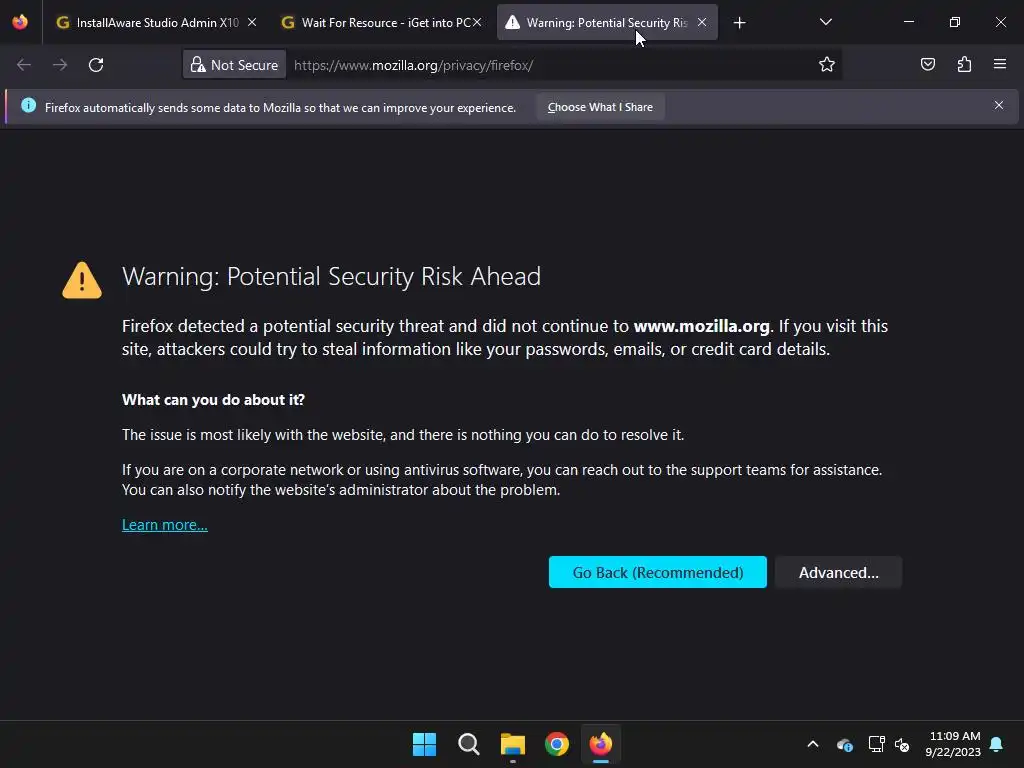Click the info icon in notification bar
This screenshot has width=1024, height=768.
28,105
